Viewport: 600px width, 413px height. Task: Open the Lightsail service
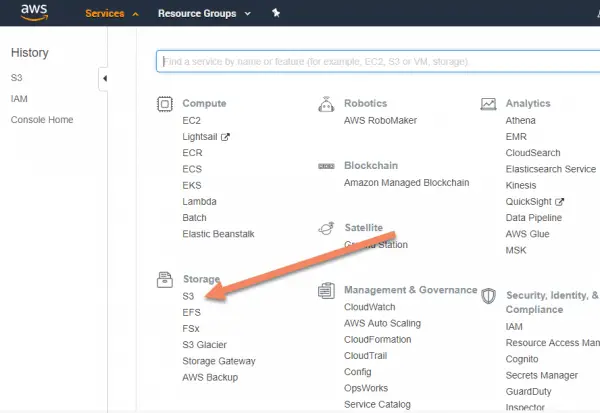click(x=200, y=137)
